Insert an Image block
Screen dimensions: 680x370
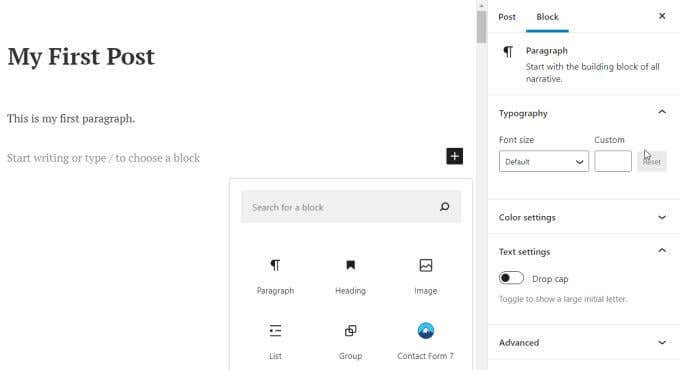425,276
